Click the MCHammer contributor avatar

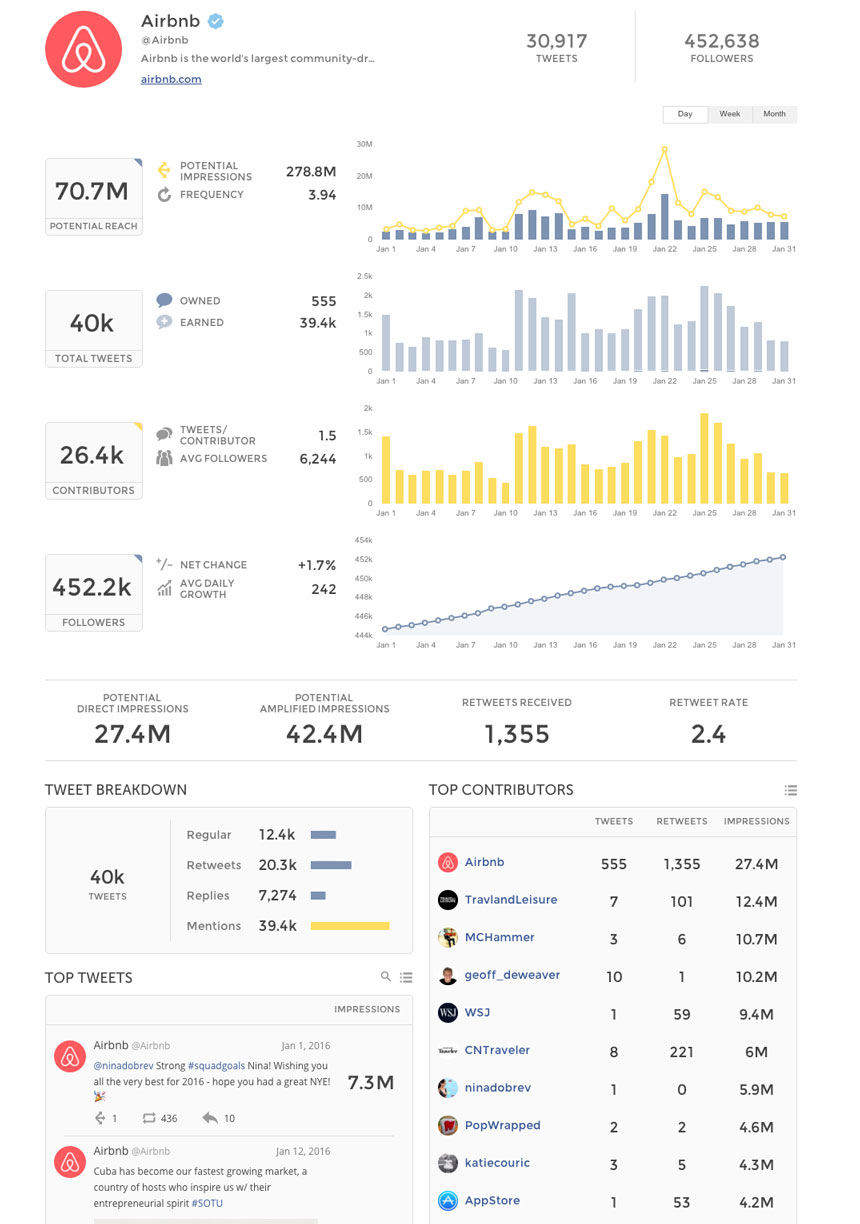pyautogui.click(x=448, y=938)
